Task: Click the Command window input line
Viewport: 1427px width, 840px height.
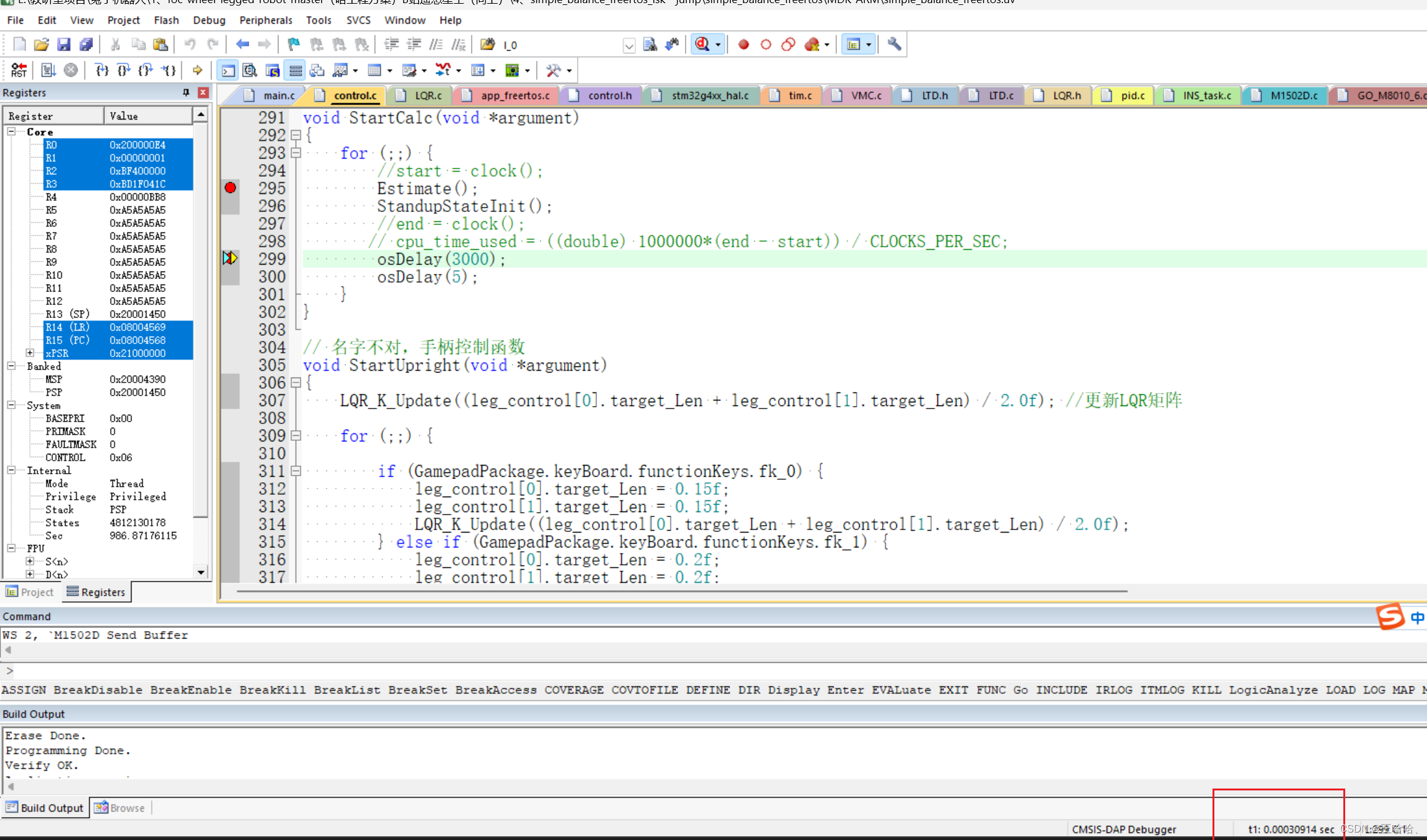Action: coord(713,671)
